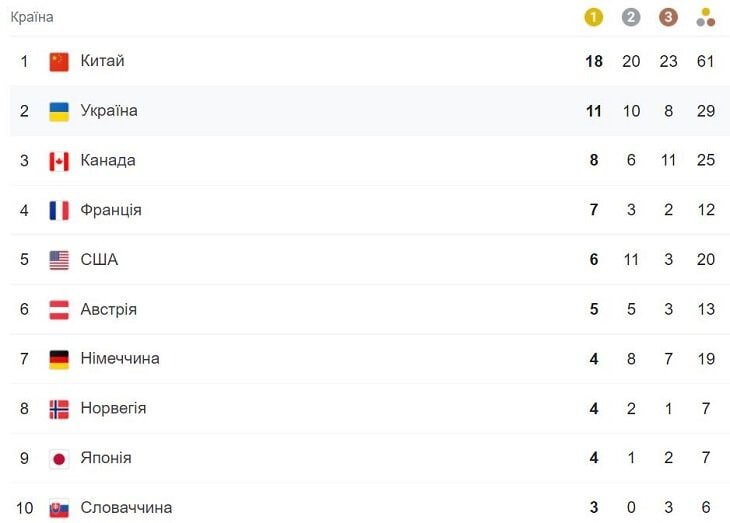
Task: Open the Україна country link
Action: [109, 111]
